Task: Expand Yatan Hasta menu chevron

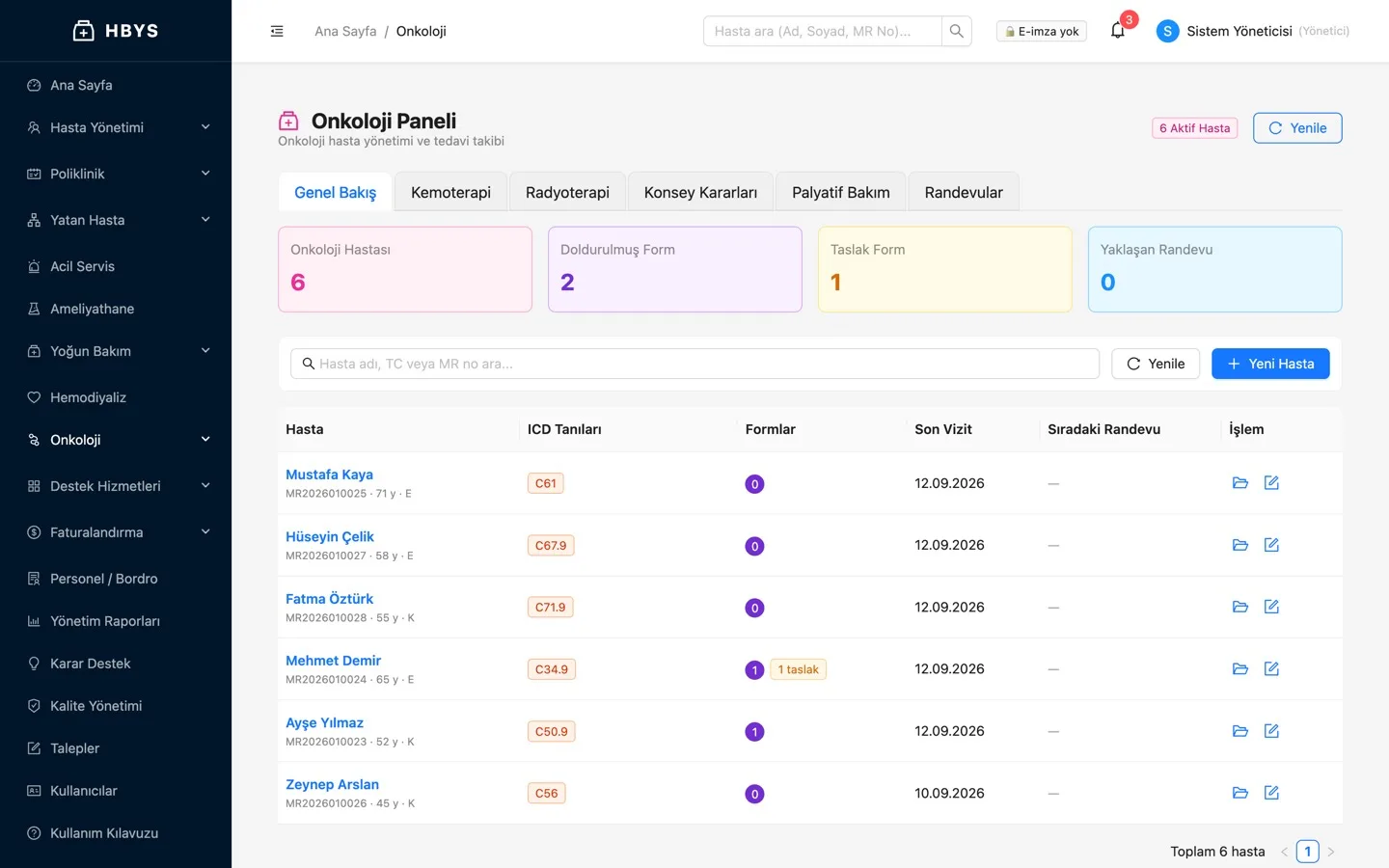Action: coord(205,220)
